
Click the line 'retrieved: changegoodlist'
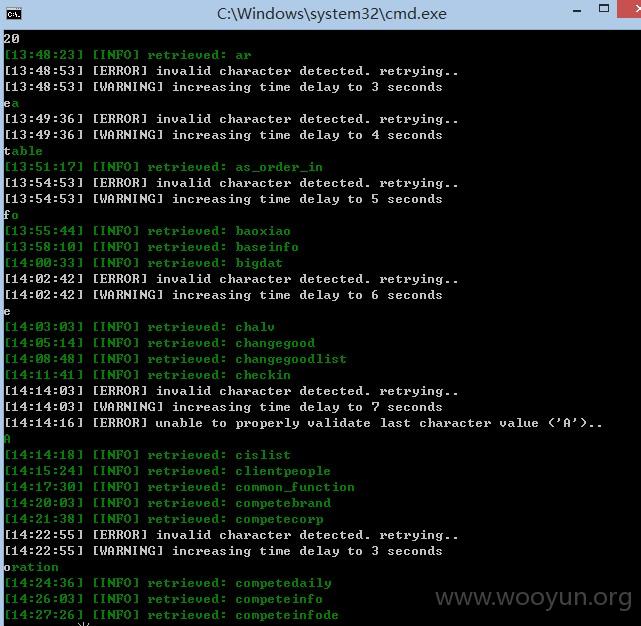[x=175, y=359]
